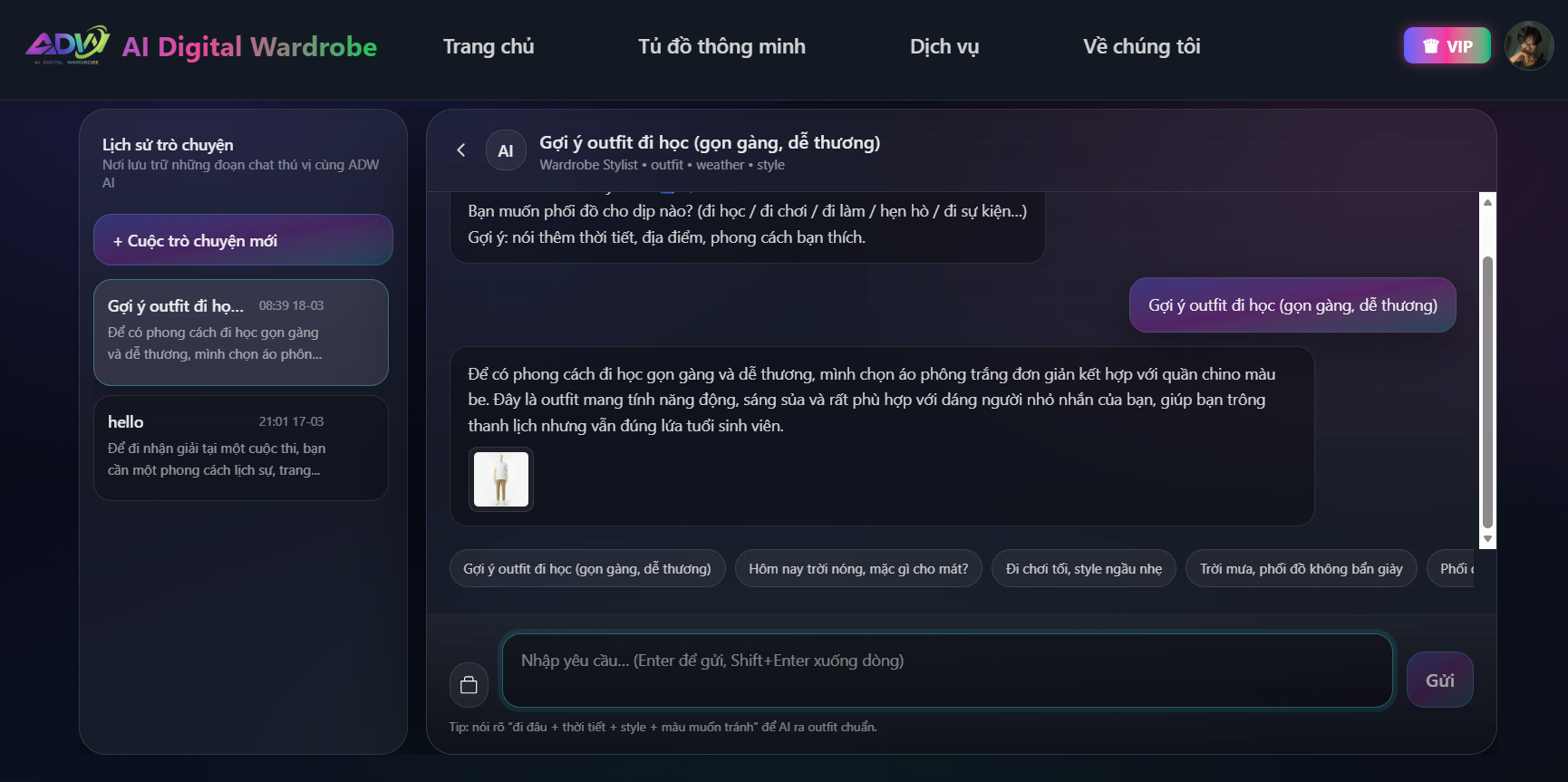Open the Dịch vụ menu
Screen dimensions: 1568x782
pos(944,46)
